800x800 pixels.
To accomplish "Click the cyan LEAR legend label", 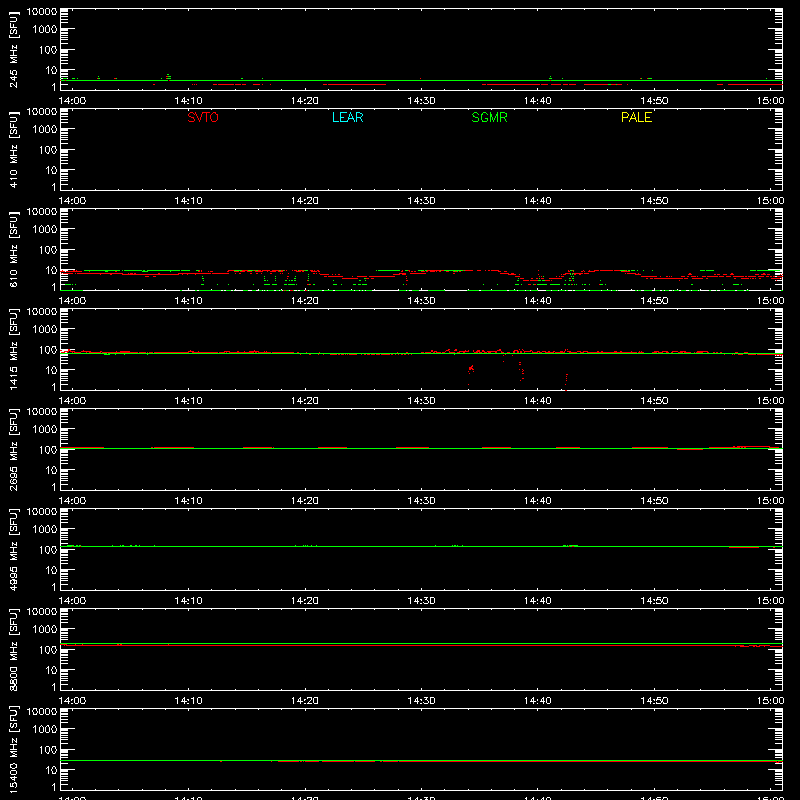I will coord(347,117).
